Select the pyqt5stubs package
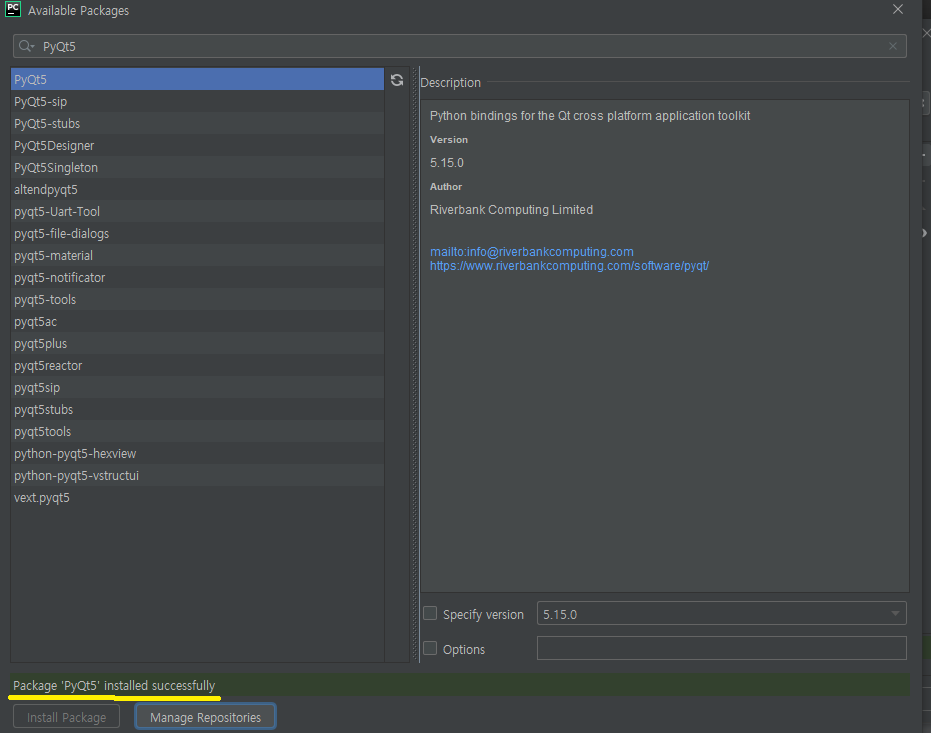Screen dimensions: 931x733 [197, 409]
